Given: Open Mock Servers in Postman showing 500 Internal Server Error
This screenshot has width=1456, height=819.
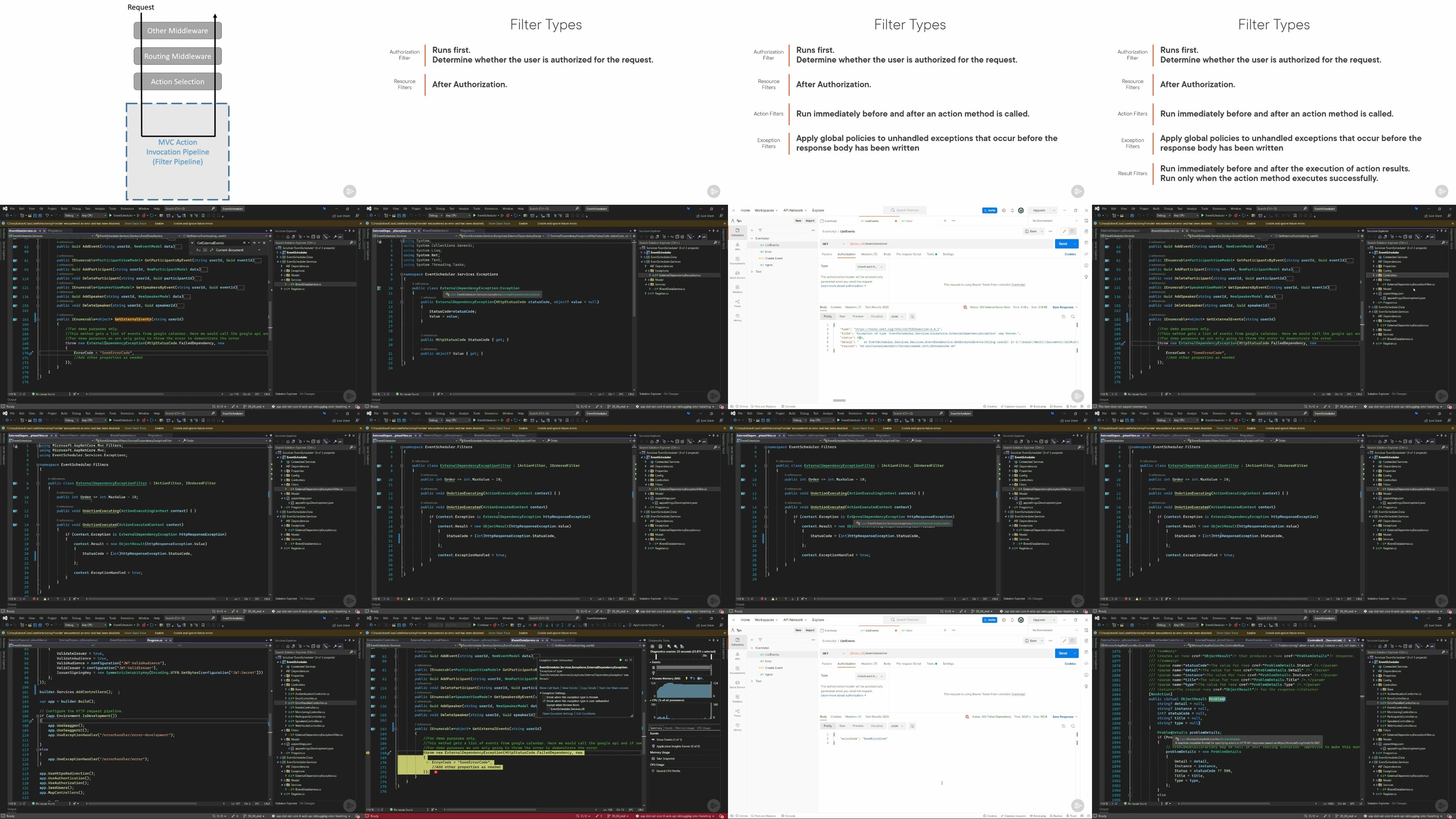Looking at the screenshot, I should (x=737, y=274).
